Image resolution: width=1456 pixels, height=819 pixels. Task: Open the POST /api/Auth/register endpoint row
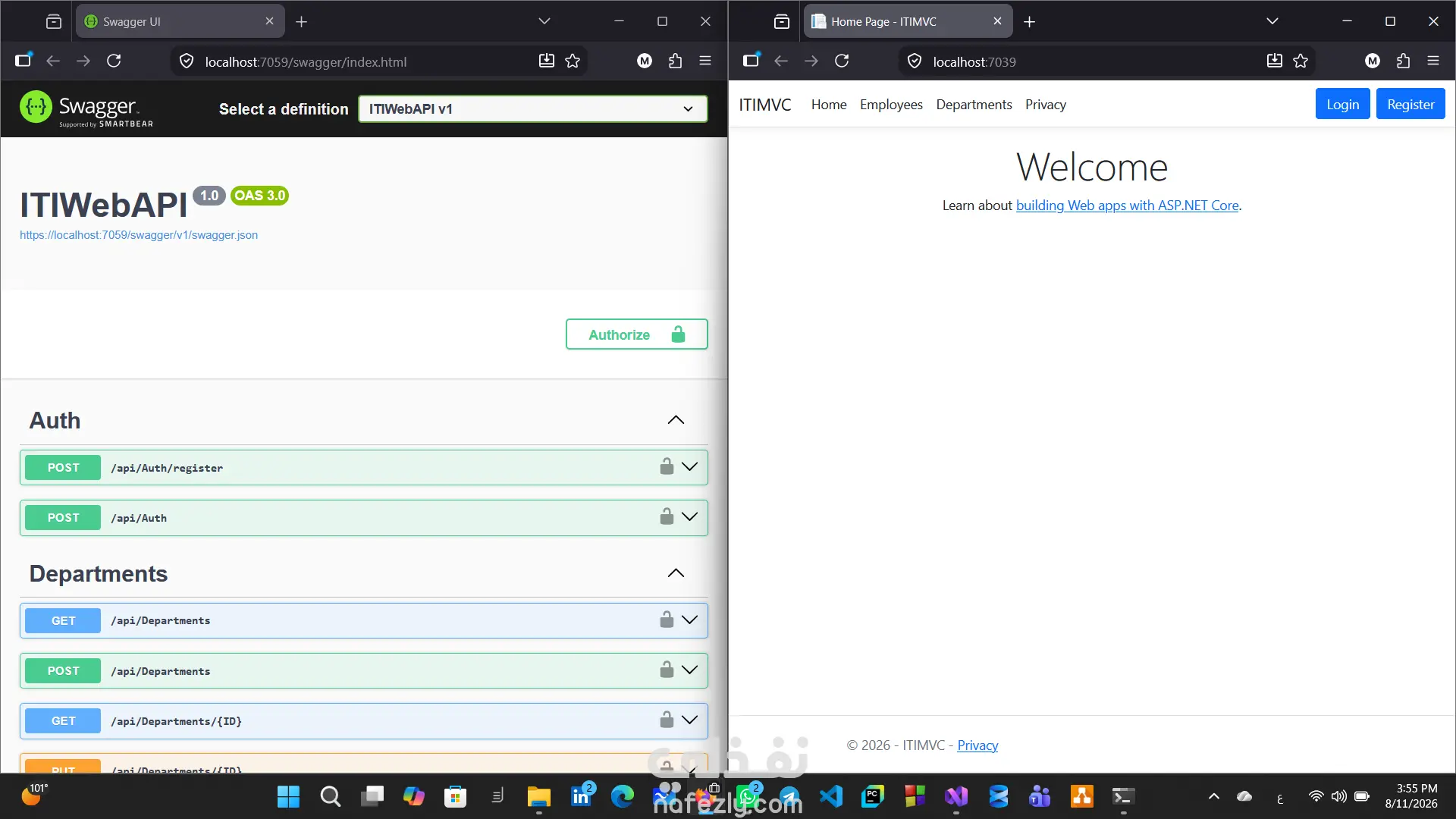point(364,467)
